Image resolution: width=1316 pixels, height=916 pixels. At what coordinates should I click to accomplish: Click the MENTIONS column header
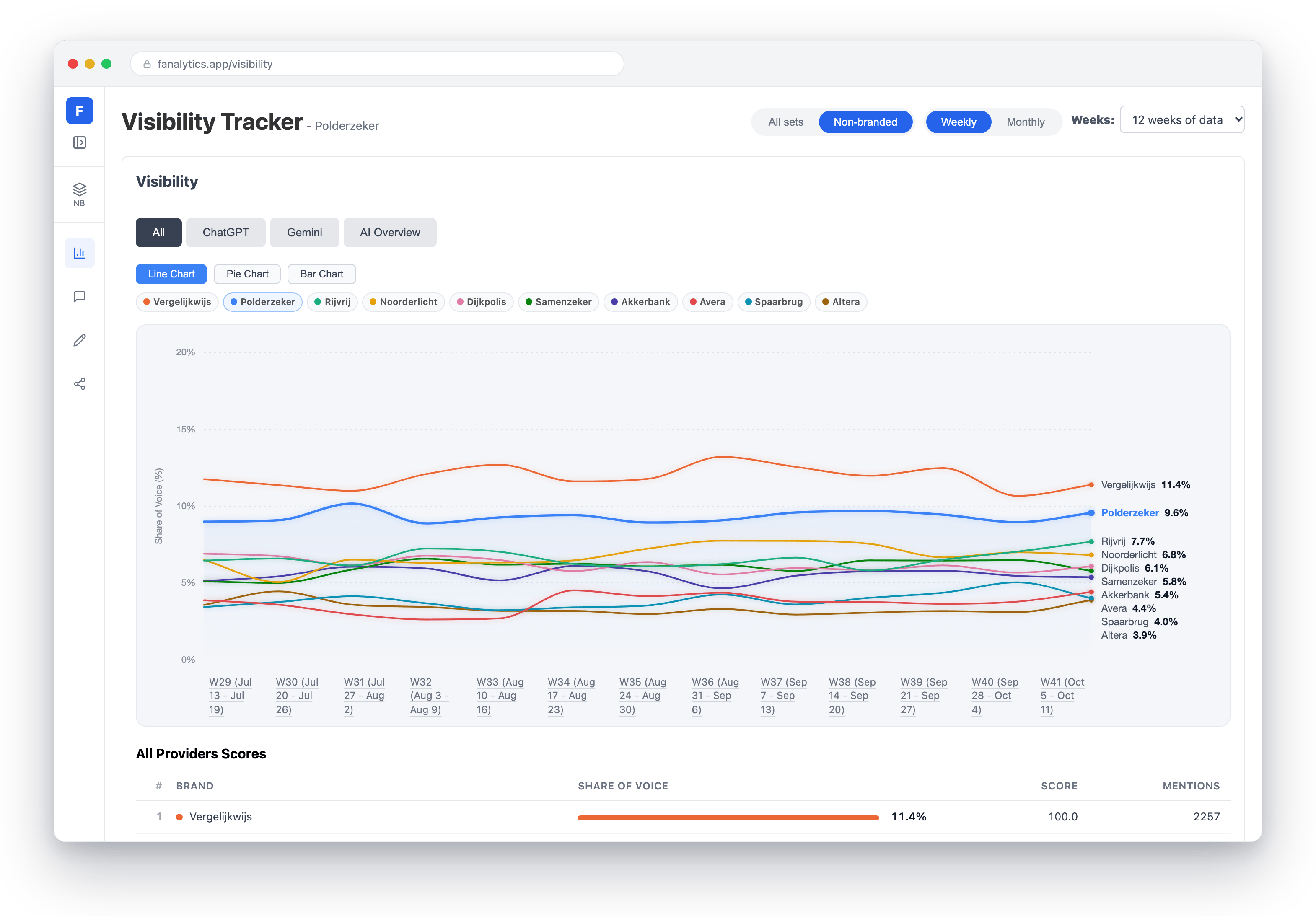click(1191, 786)
